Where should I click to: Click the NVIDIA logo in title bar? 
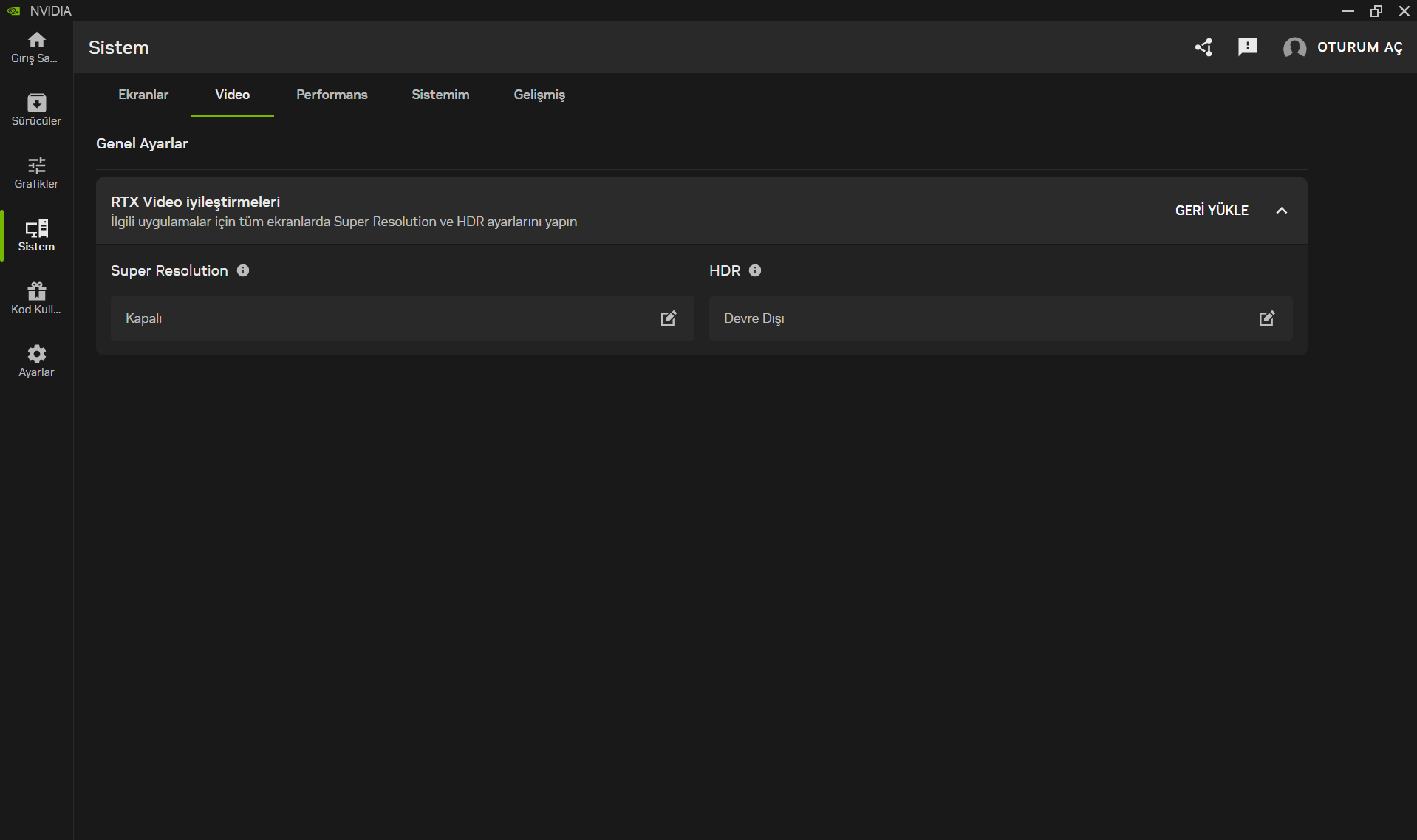(x=13, y=10)
